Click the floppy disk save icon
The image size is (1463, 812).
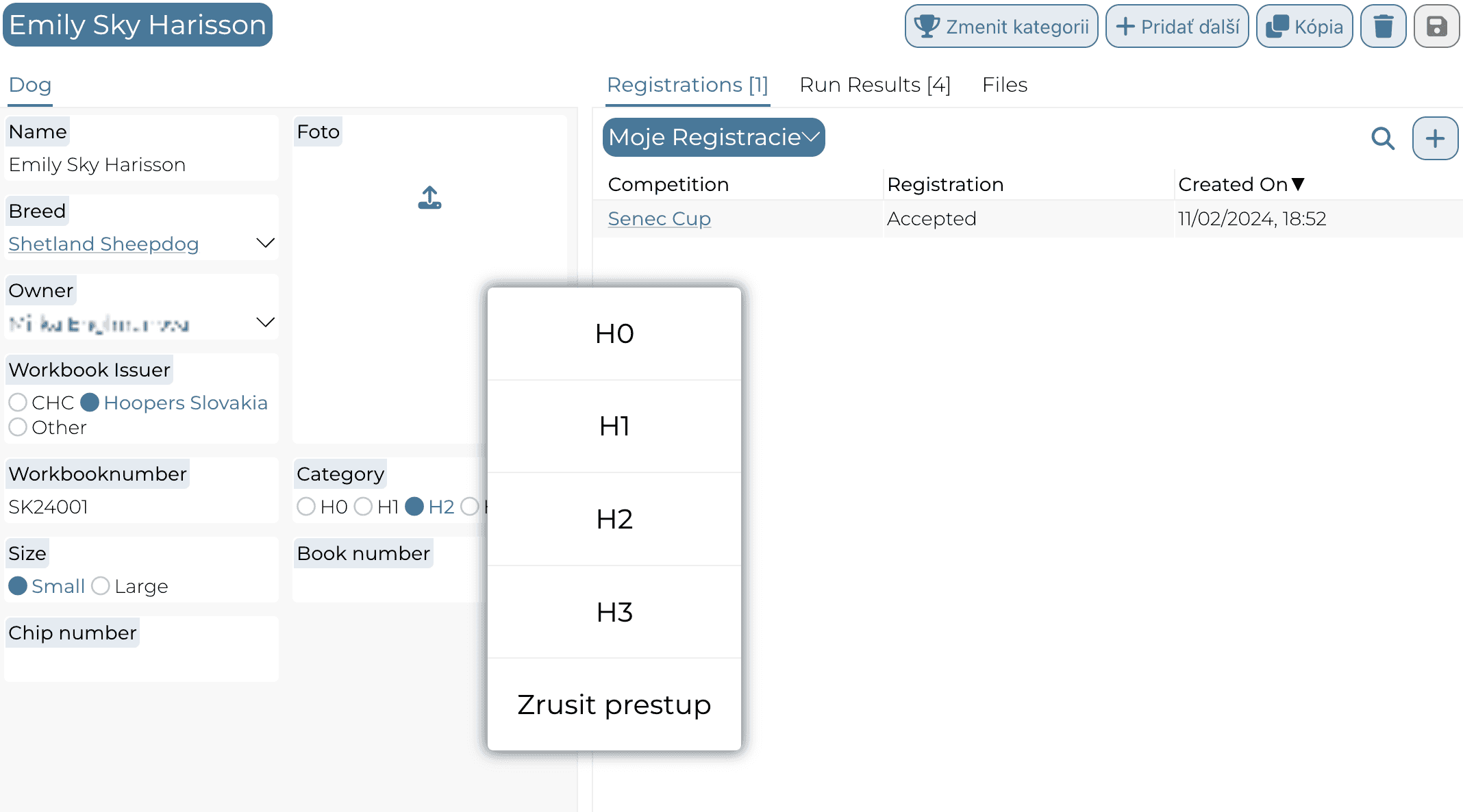[1436, 27]
